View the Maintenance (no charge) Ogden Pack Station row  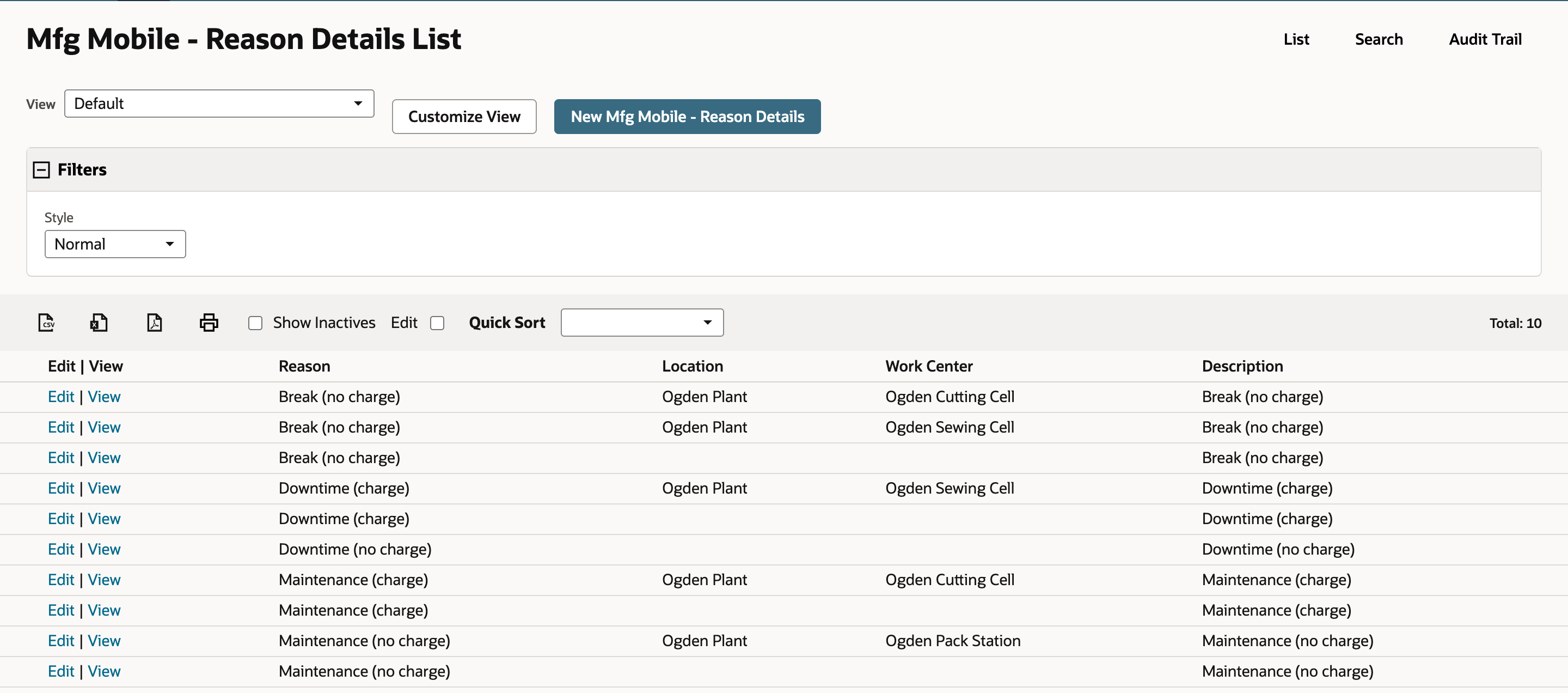[104, 641]
